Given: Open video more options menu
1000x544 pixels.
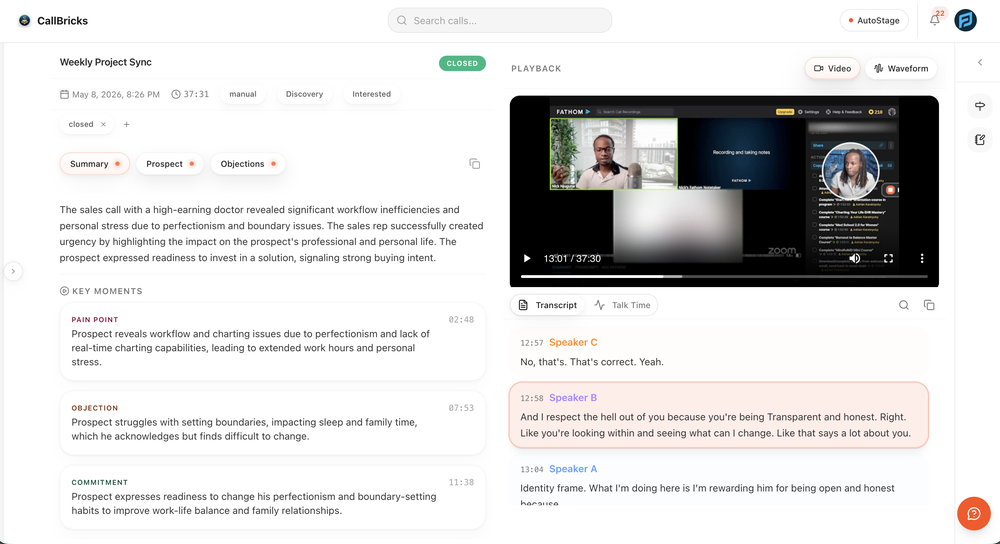Looking at the screenshot, I should (922, 258).
